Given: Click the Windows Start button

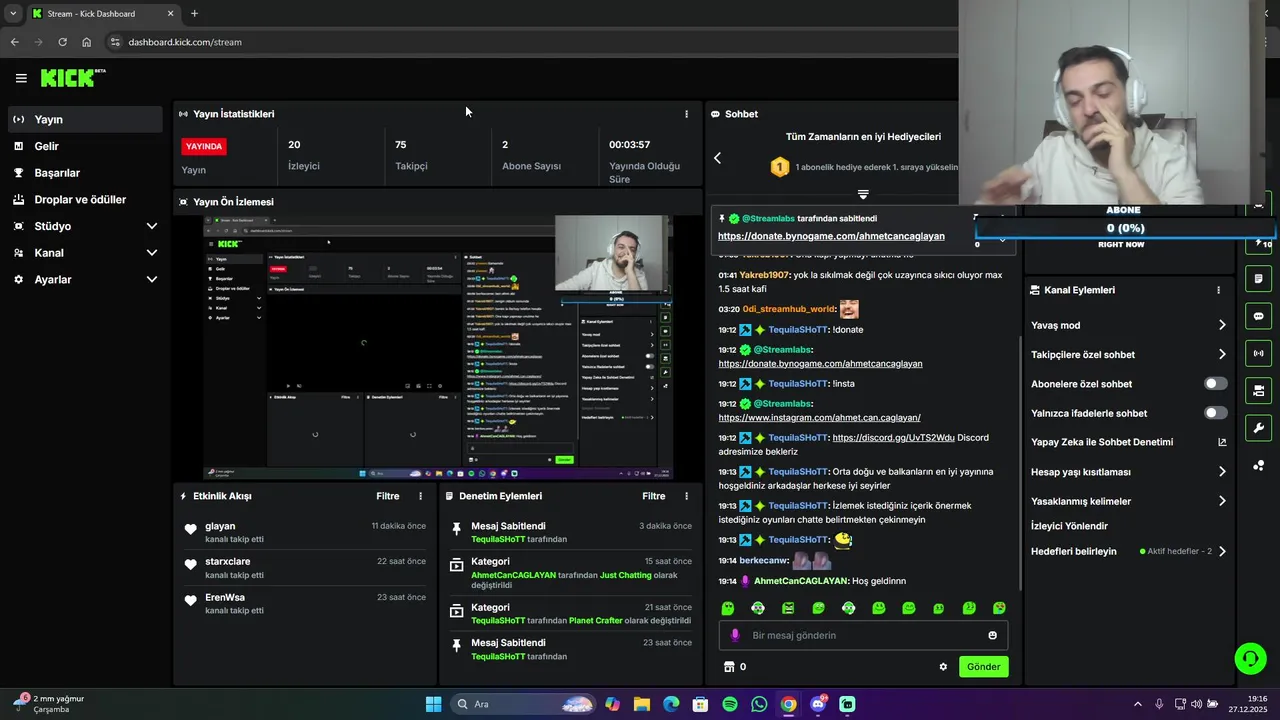Looking at the screenshot, I should (x=433, y=704).
